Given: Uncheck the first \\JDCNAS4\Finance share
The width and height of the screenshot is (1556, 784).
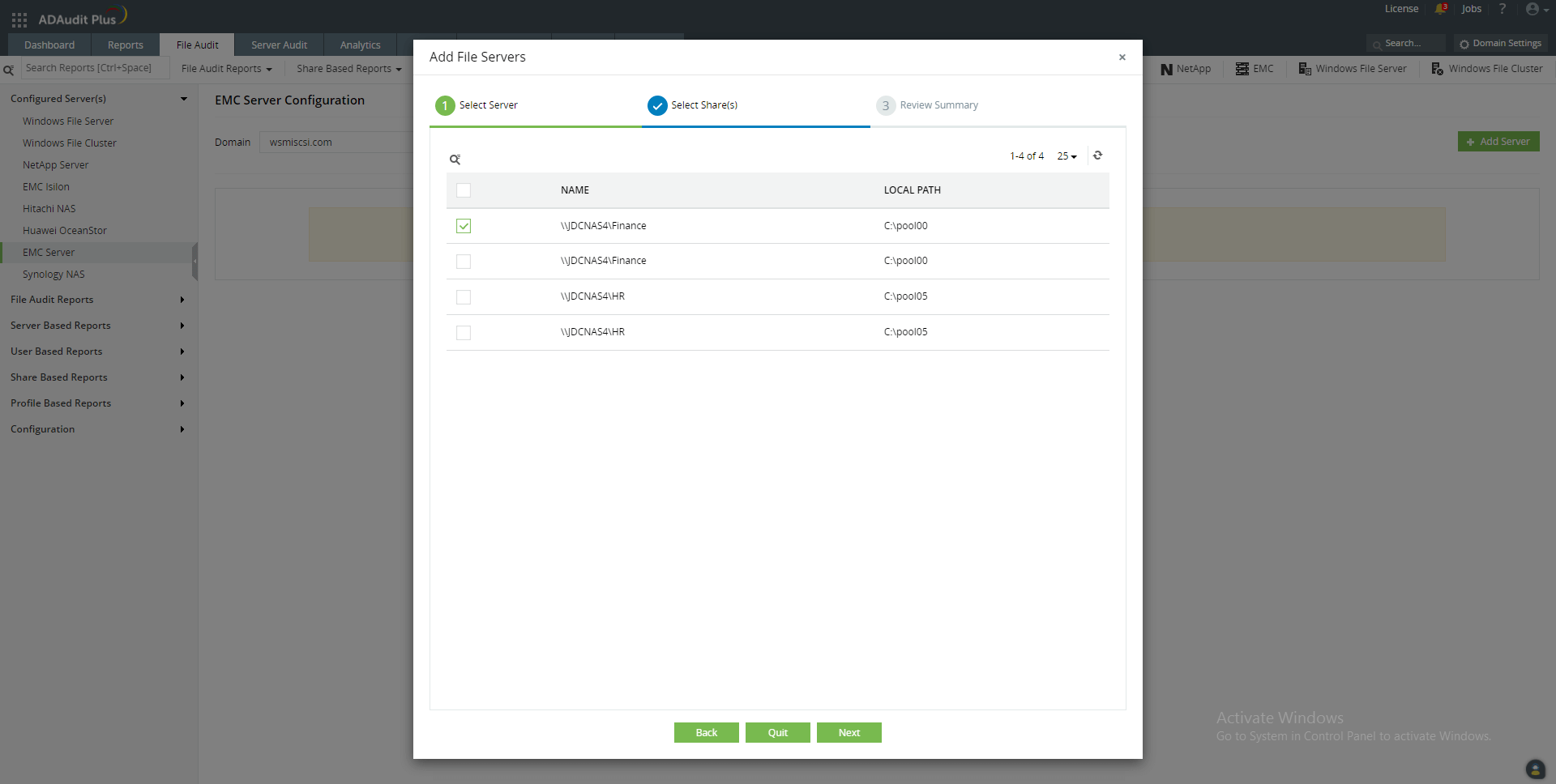Looking at the screenshot, I should [464, 226].
